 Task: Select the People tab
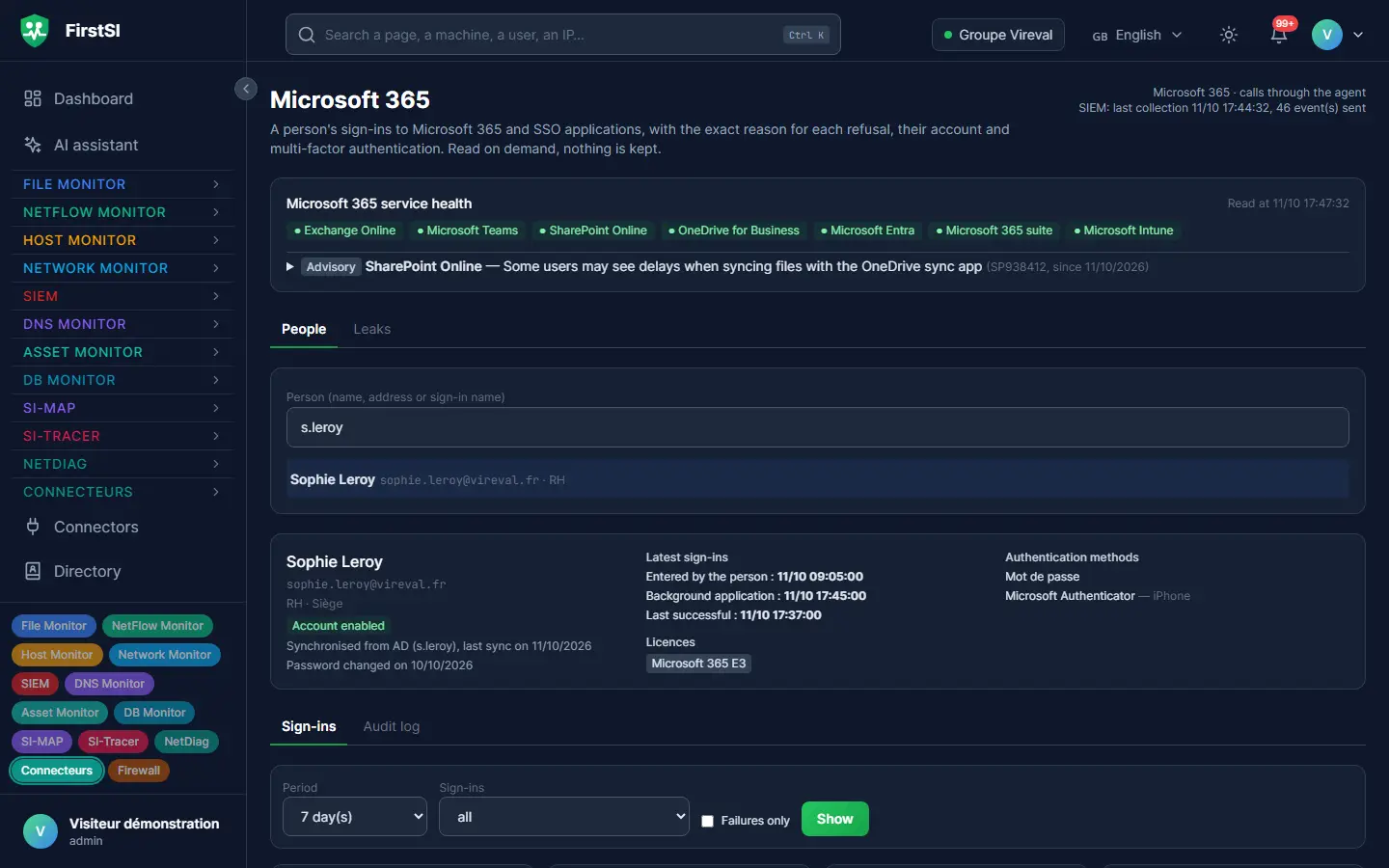tap(304, 329)
